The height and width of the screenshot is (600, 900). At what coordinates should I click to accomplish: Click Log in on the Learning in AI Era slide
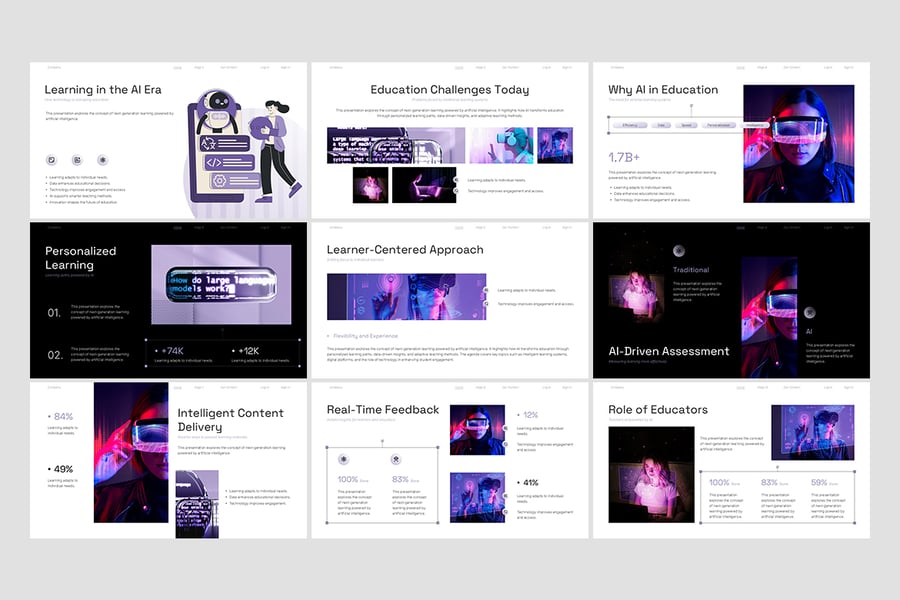coord(265,68)
